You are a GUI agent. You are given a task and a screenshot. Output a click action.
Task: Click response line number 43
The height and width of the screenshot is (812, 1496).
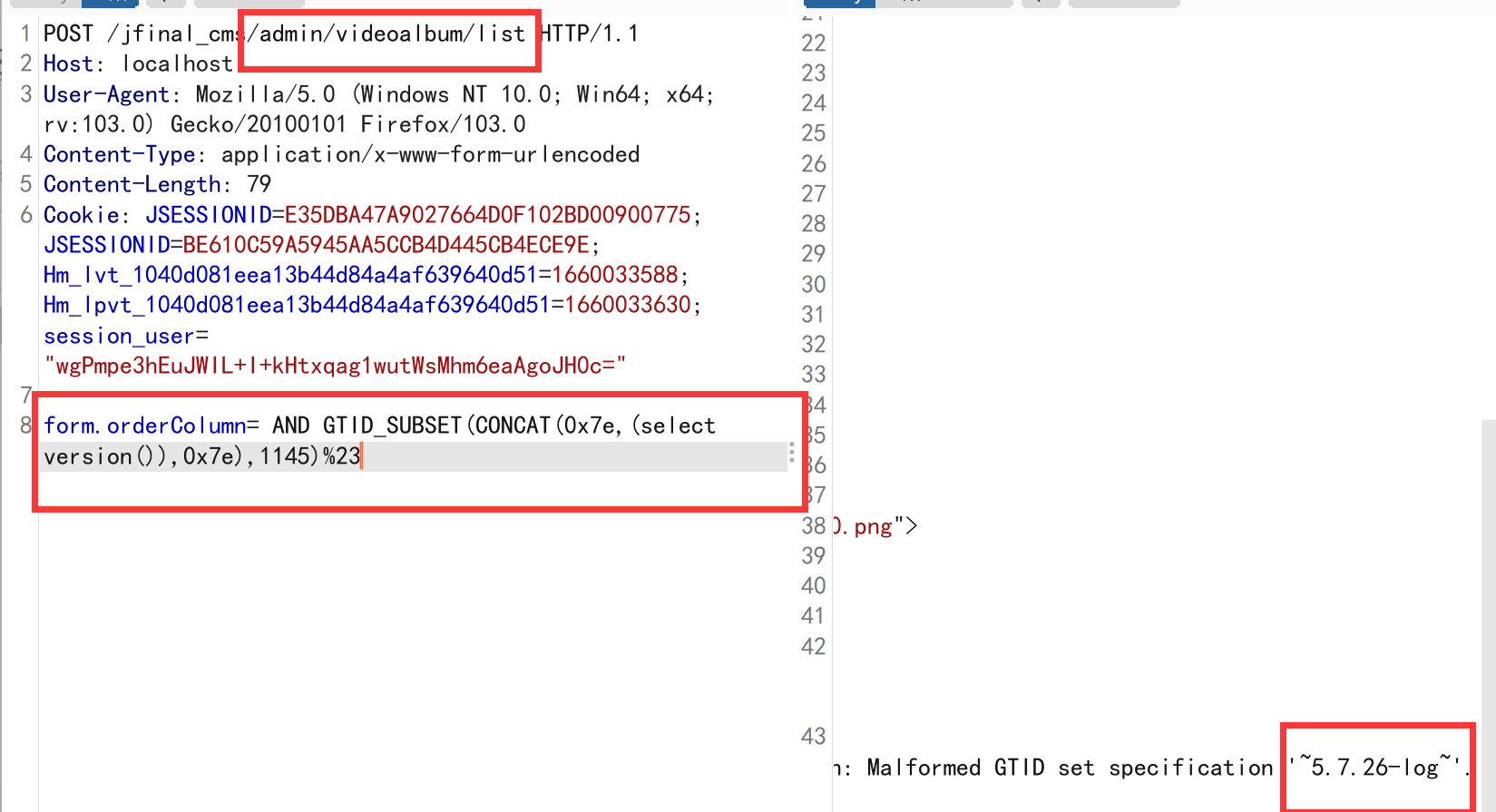814,737
